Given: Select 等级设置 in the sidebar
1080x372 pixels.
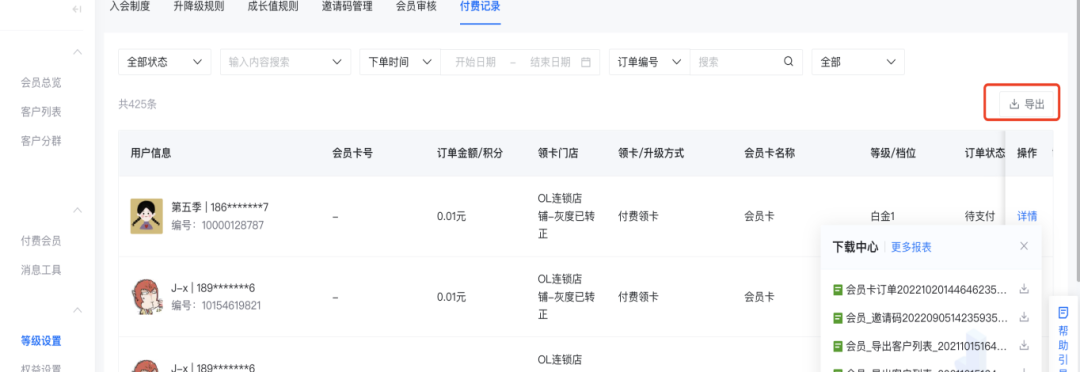Looking at the screenshot, I should [x=41, y=340].
